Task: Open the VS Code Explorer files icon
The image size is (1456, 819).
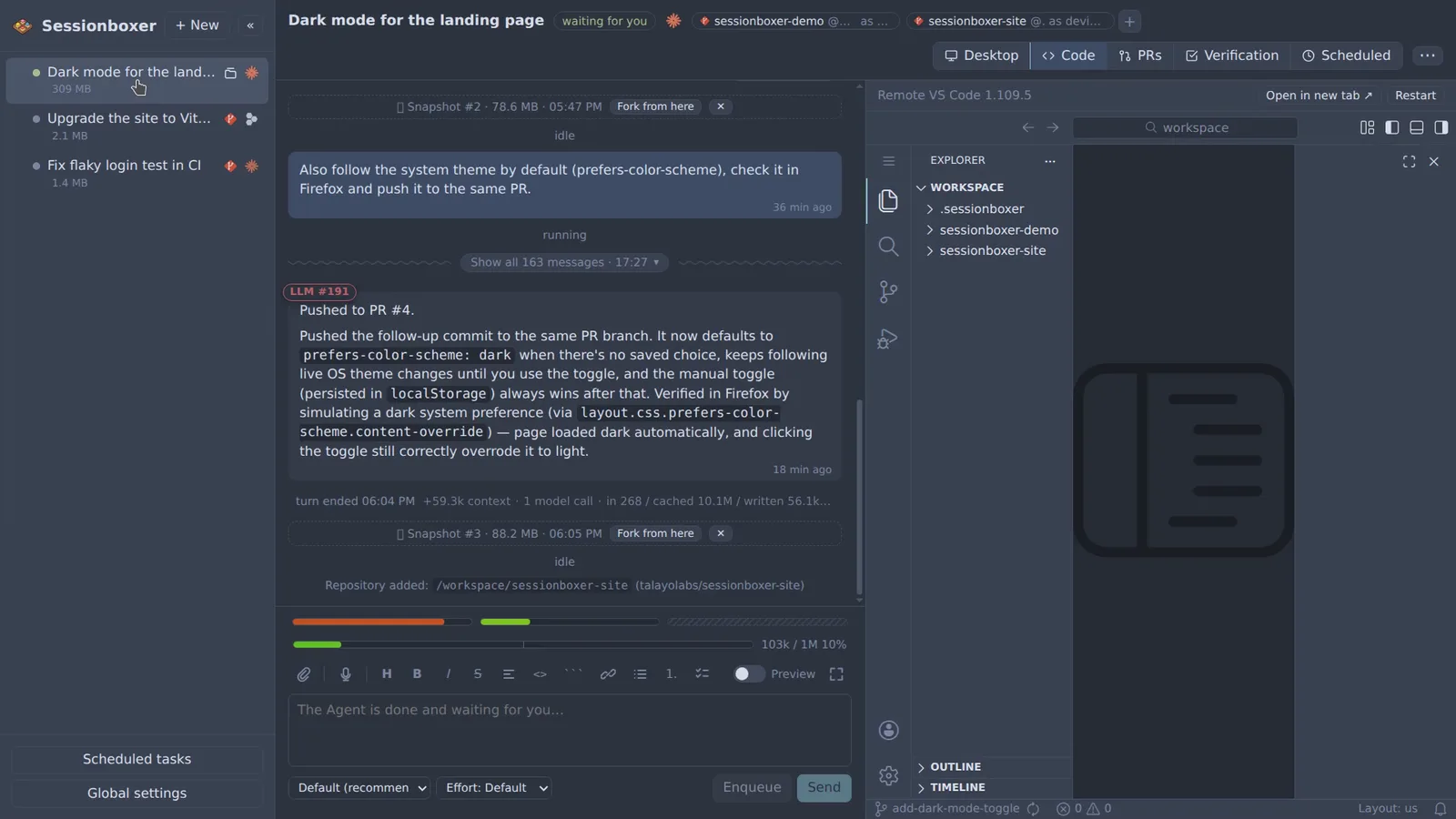Action: pyautogui.click(x=888, y=200)
